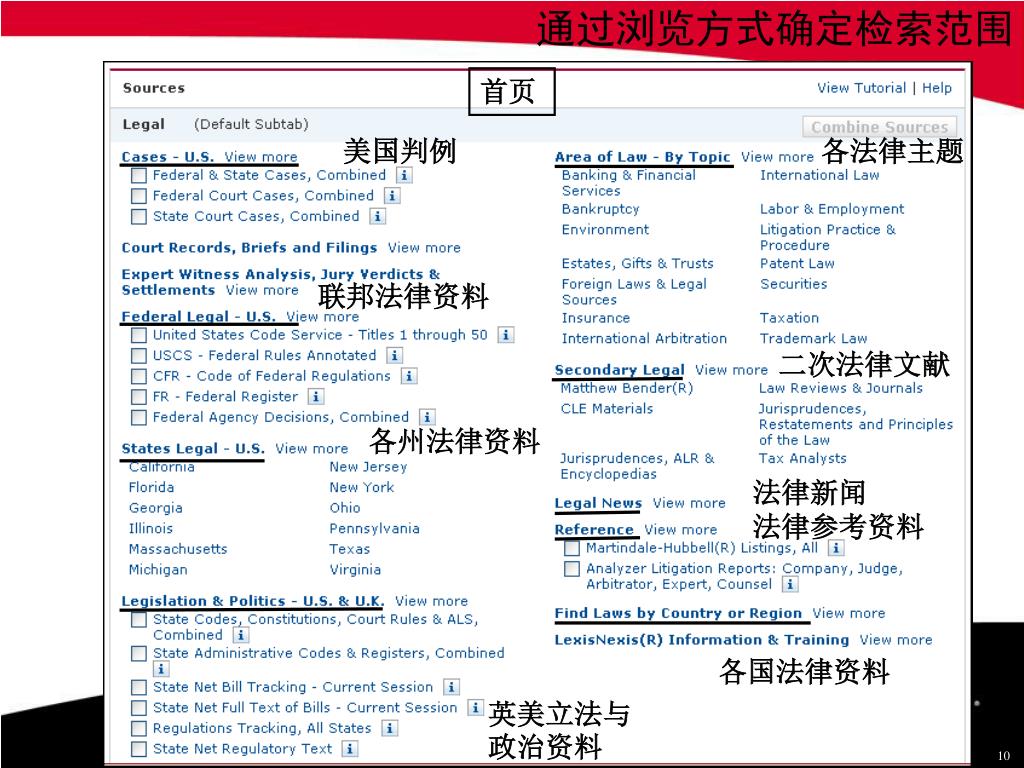Open Law Reviews & Journals

tap(840, 388)
